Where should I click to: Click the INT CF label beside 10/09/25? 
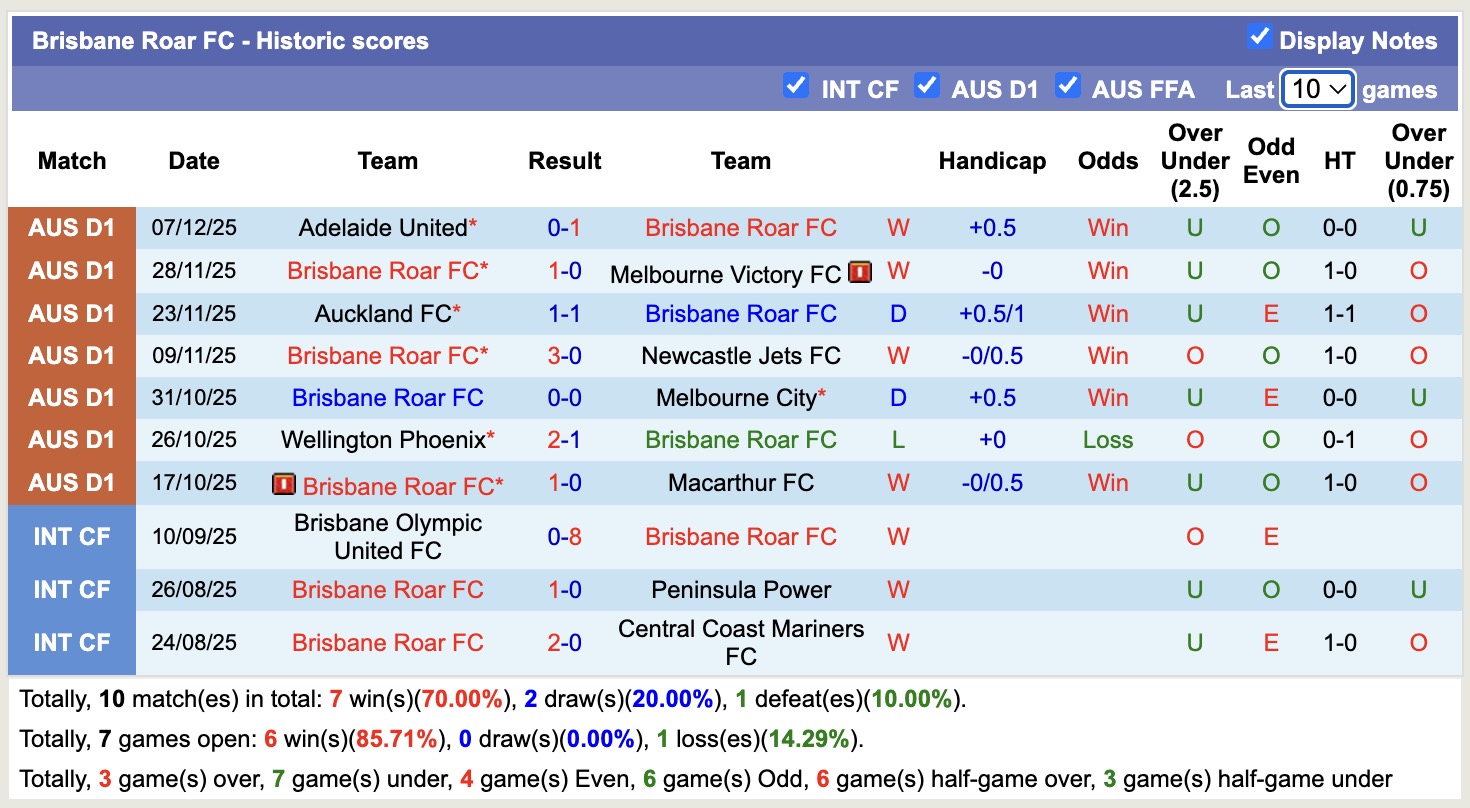[x=71, y=536]
